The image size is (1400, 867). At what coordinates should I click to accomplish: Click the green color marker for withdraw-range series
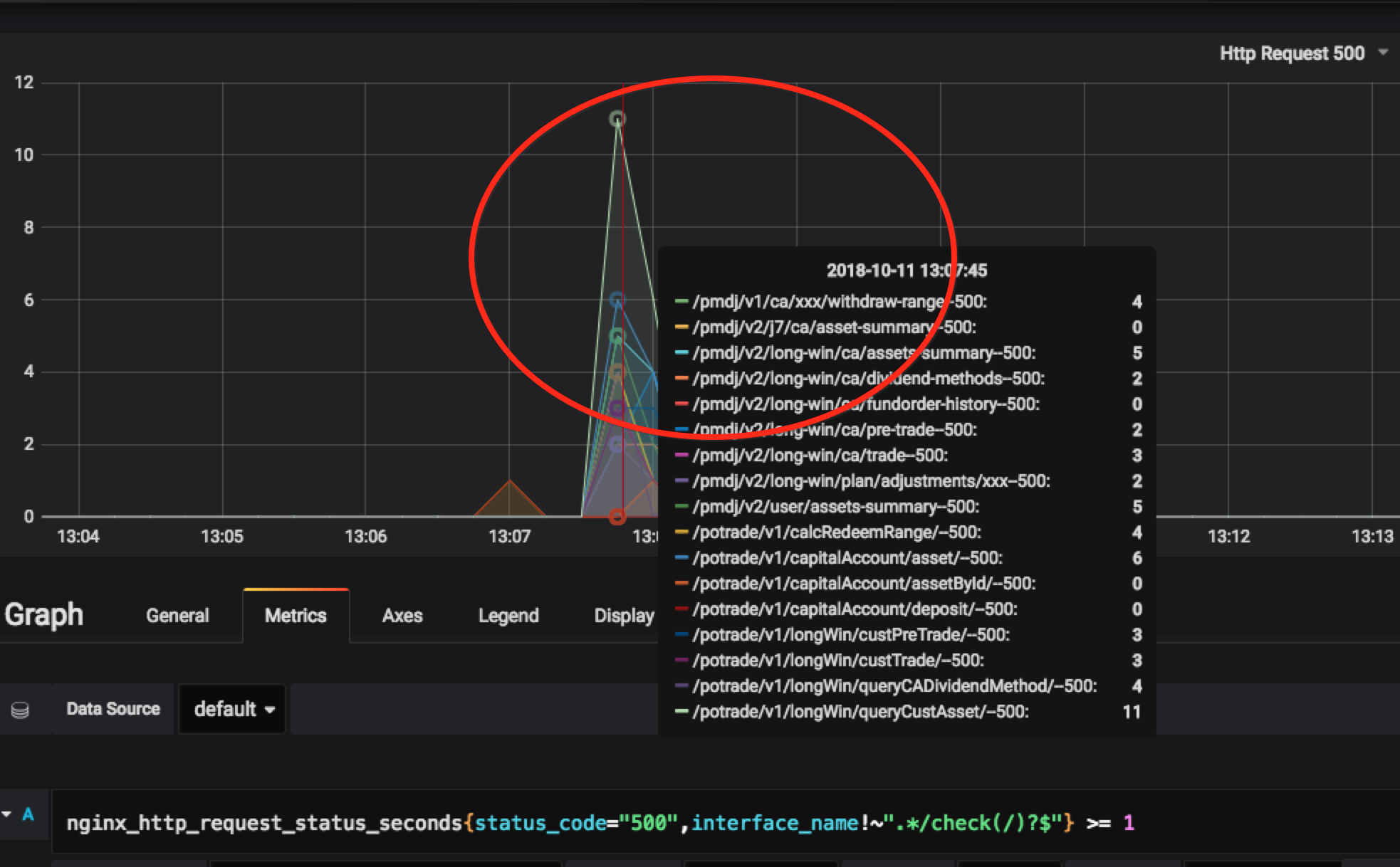pyautogui.click(x=681, y=301)
